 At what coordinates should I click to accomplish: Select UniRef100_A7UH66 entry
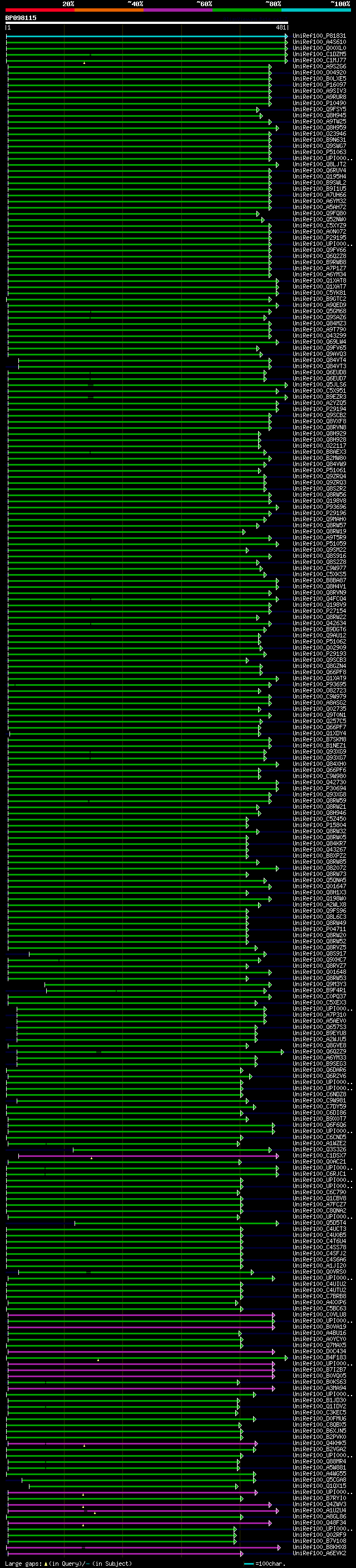pos(319,195)
